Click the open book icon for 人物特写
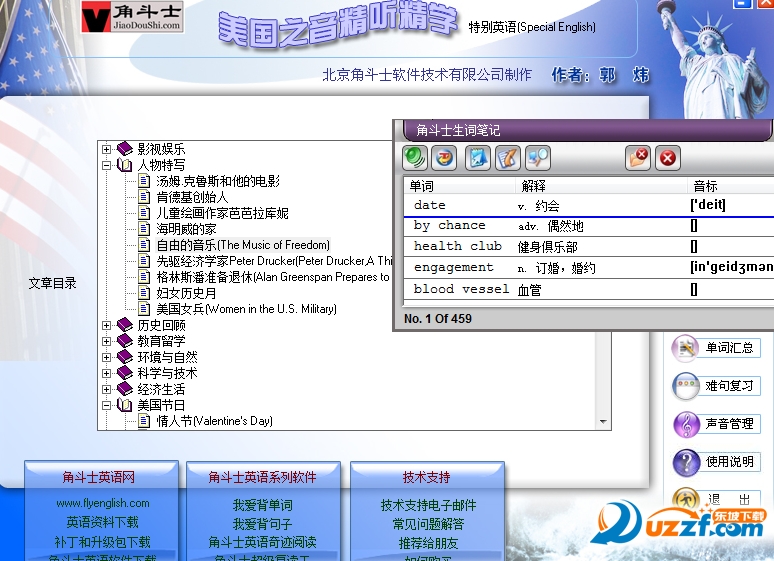The image size is (774, 561). click(x=125, y=164)
